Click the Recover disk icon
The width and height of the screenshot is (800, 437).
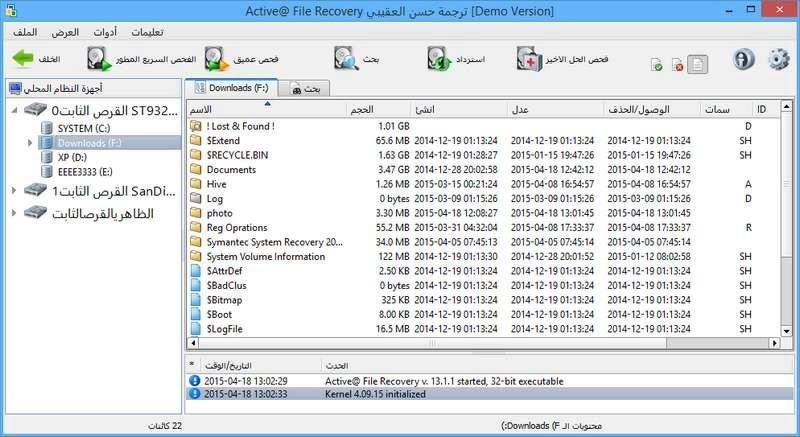click(x=438, y=59)
